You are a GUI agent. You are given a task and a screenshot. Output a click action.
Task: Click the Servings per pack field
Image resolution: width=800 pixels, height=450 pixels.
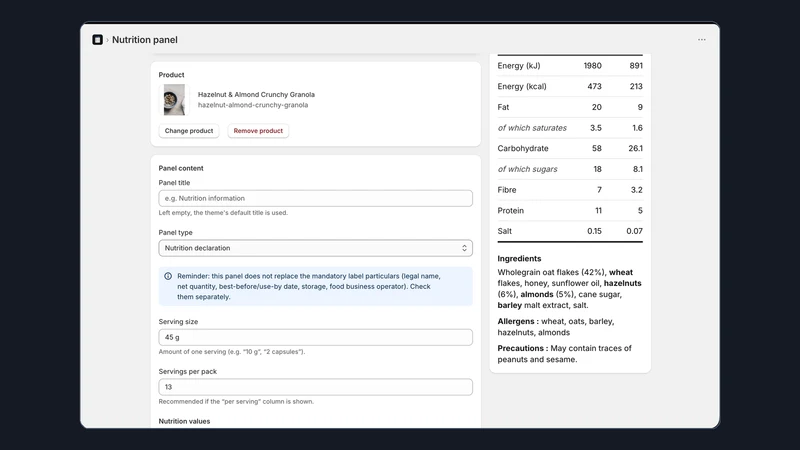[315, 387]
